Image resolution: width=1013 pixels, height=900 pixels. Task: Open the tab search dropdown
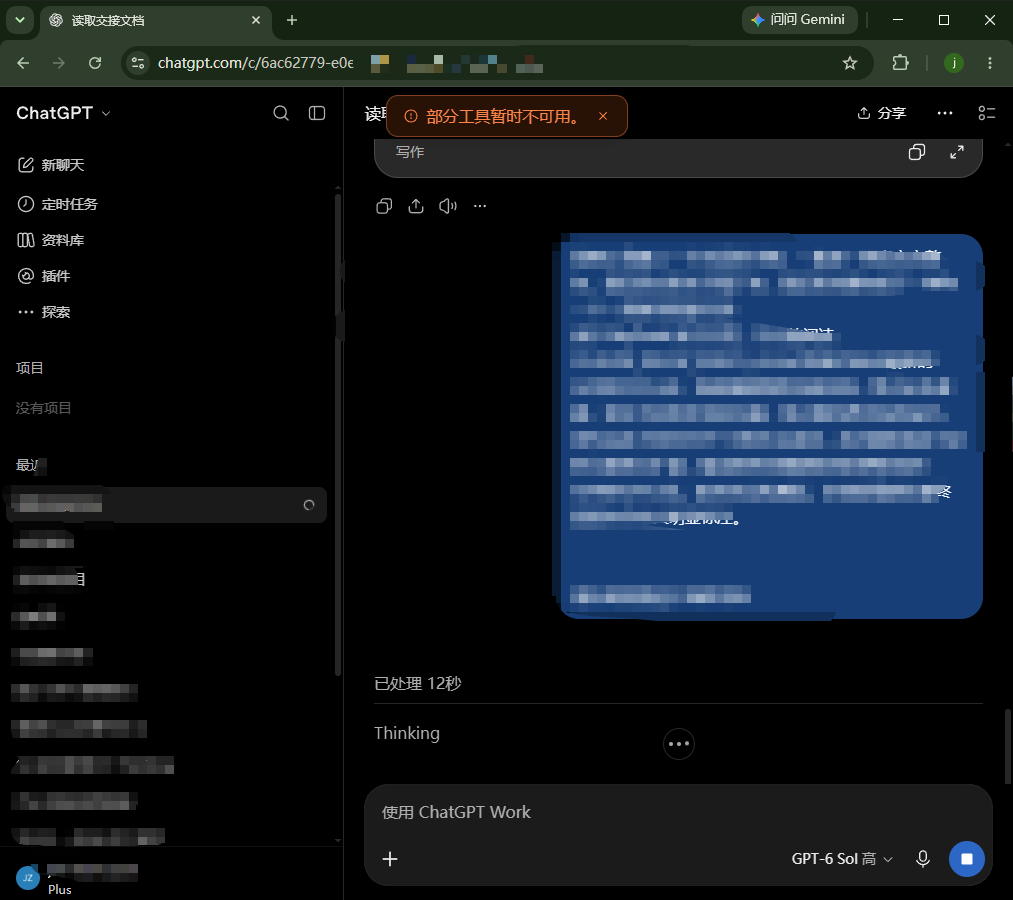20,20
